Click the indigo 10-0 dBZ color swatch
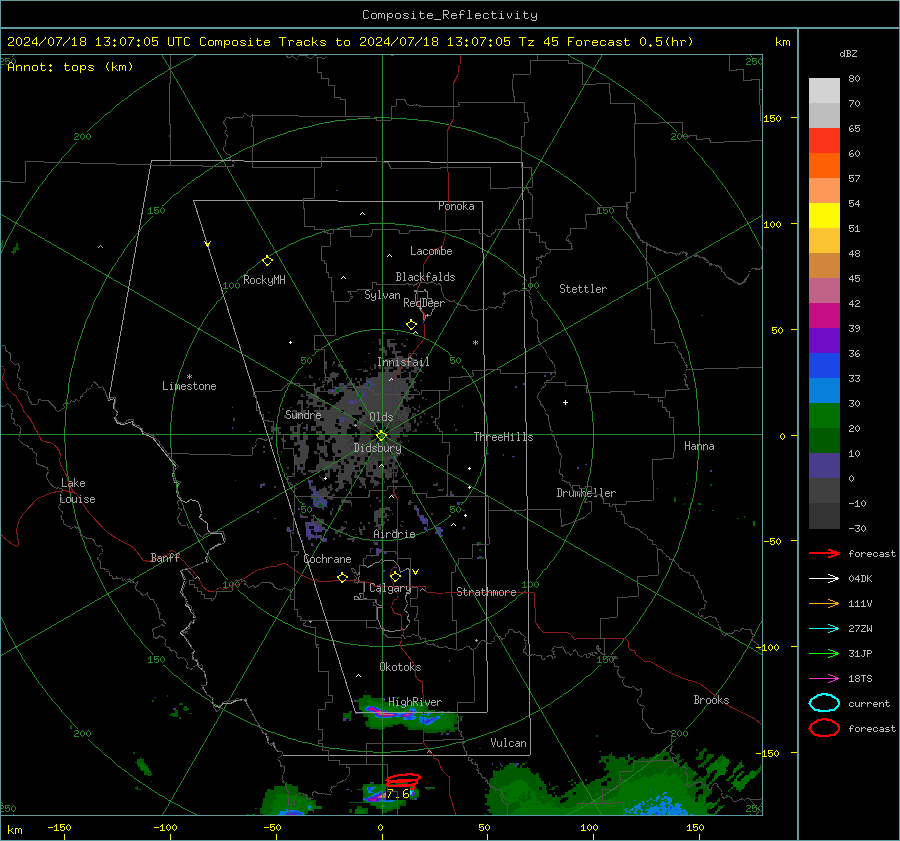This screenshot has height=841, width=900. click(x=824, y=466)
